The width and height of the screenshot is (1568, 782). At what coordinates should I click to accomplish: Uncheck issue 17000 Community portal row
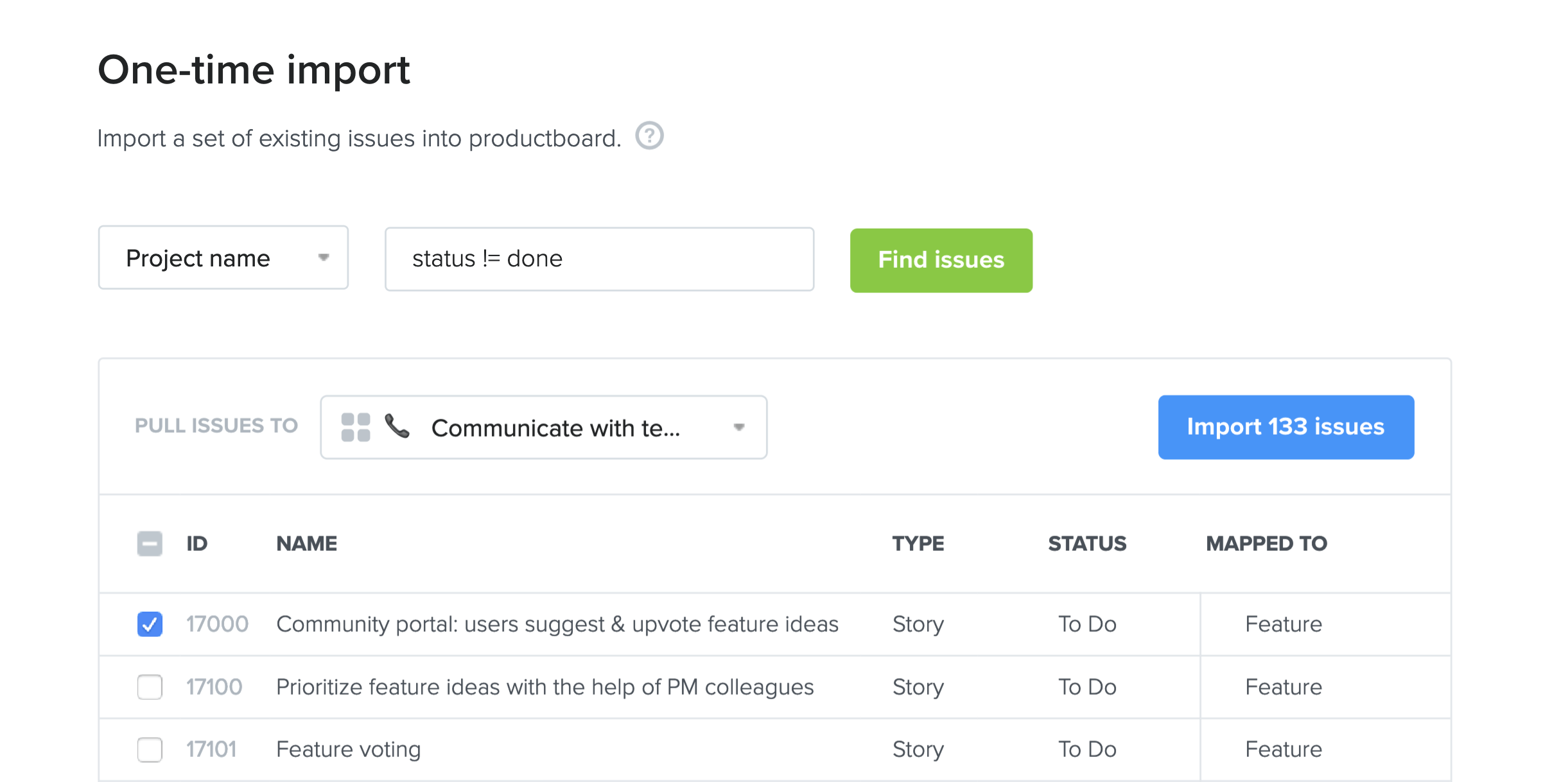coord(150,623)
